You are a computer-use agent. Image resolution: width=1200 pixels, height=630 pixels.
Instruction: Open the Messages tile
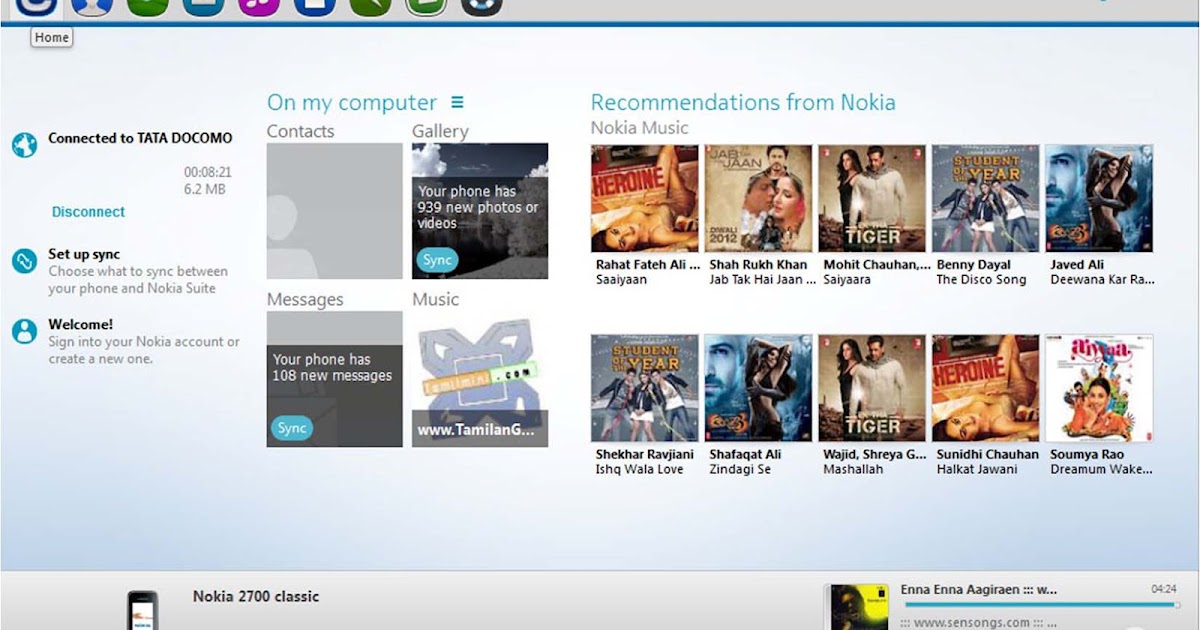(335, 379)
